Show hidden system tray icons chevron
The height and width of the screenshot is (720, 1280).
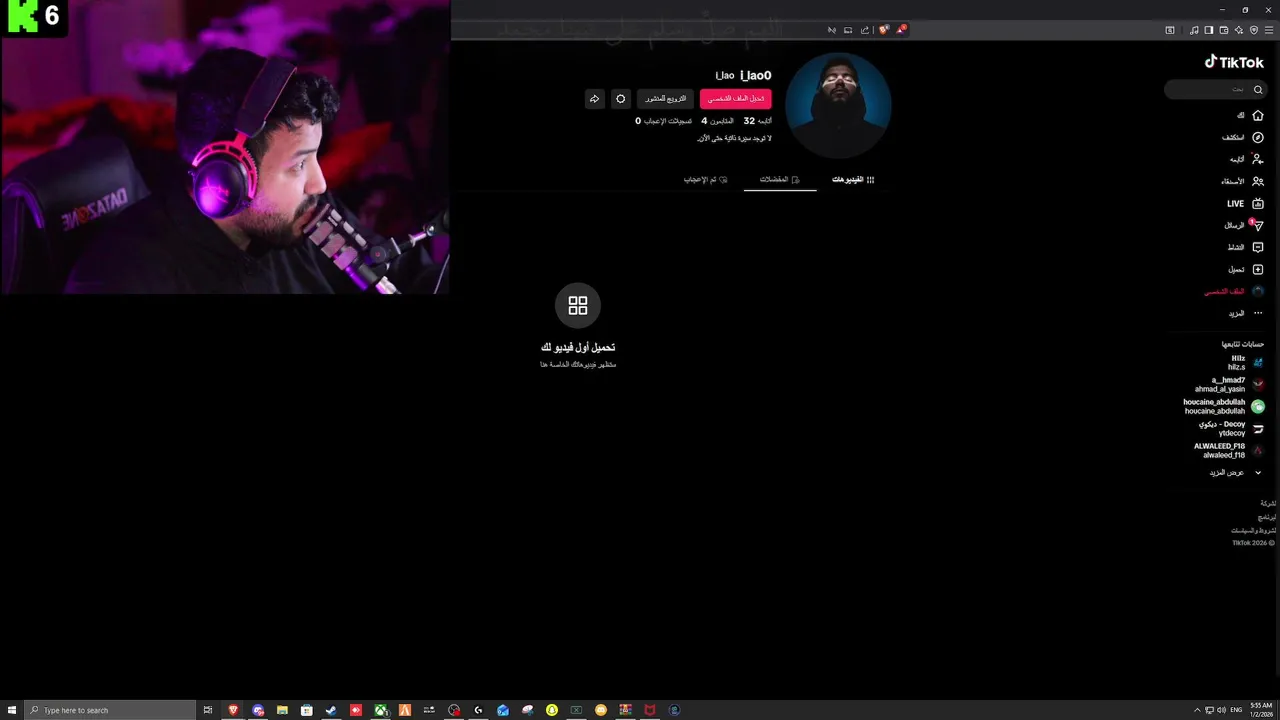click(x=1197, y=710)
